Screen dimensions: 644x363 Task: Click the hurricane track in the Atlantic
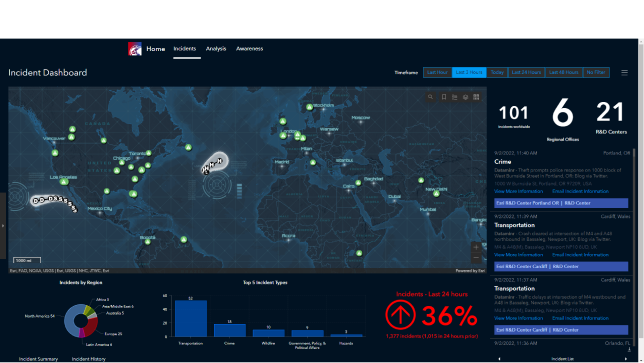(x=214, y=164)
